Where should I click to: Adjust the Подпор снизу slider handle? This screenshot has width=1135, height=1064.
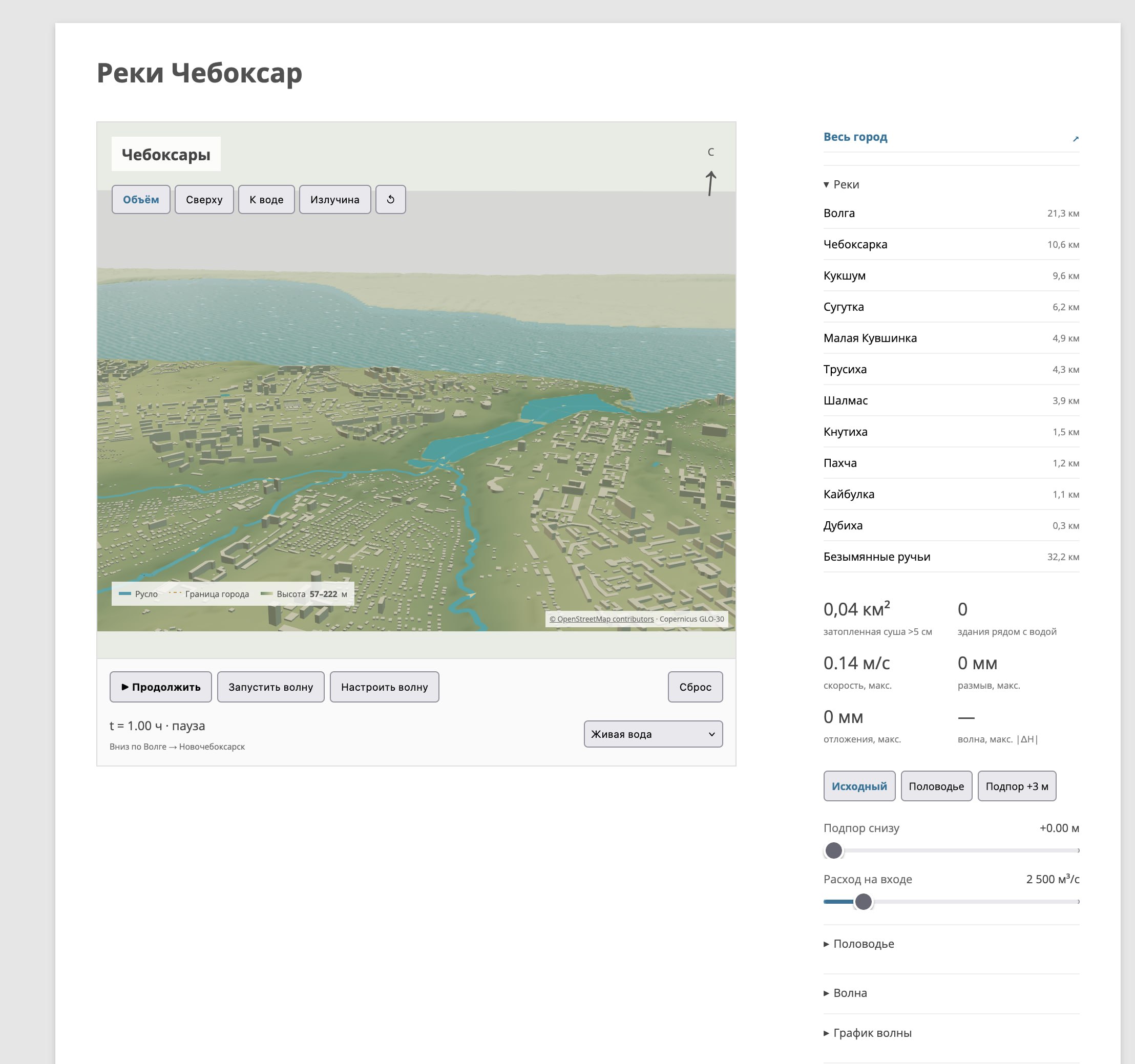833,850
